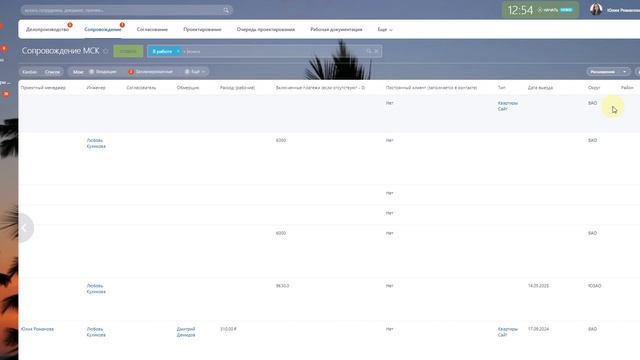This screenshot has width=640, height=360.
Task: Toggle the Мои counter filter
Action: click(x=78, y=72)
